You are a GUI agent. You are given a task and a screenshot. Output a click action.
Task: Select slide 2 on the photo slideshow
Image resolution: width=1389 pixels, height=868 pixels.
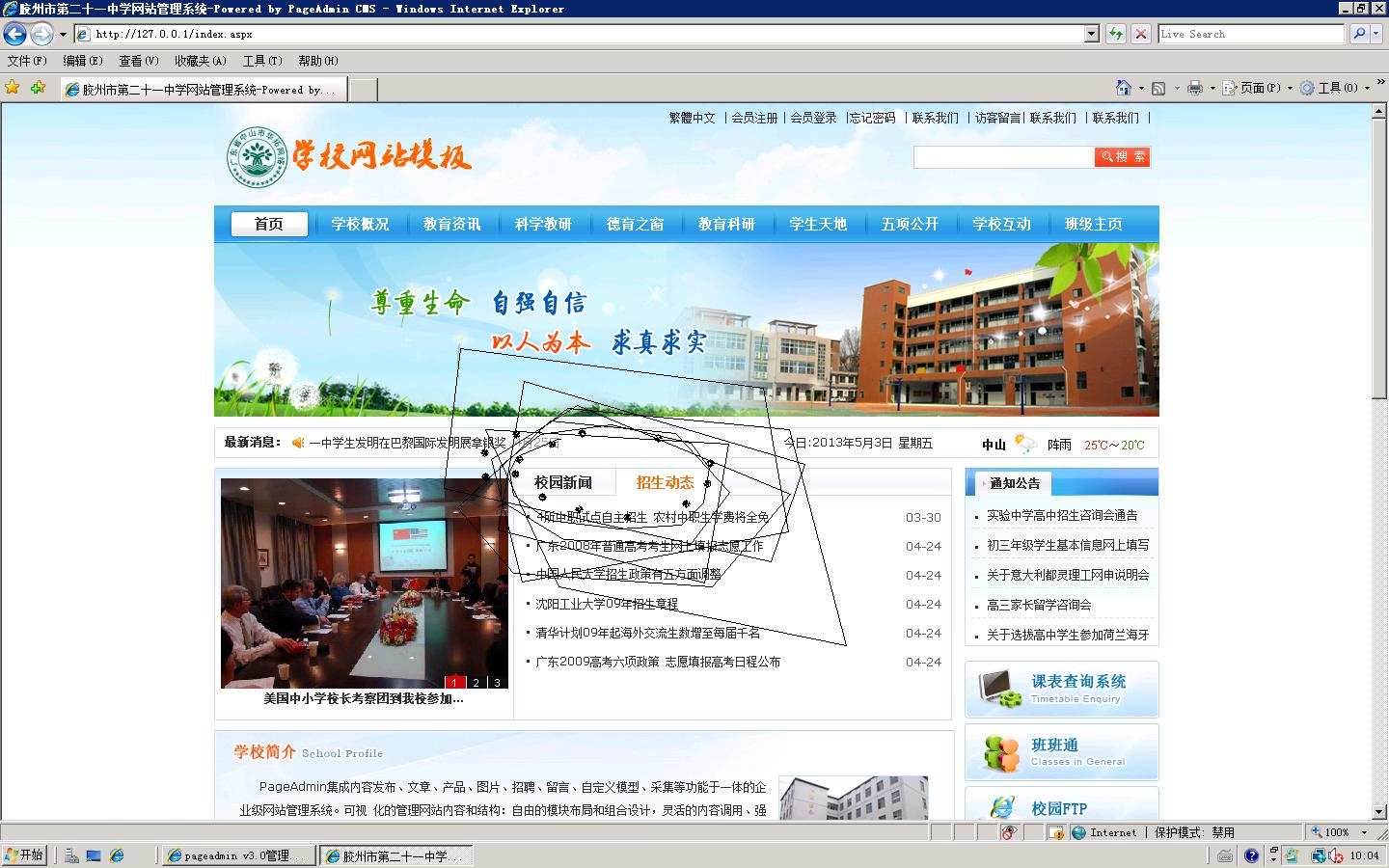tap(476, 682)
